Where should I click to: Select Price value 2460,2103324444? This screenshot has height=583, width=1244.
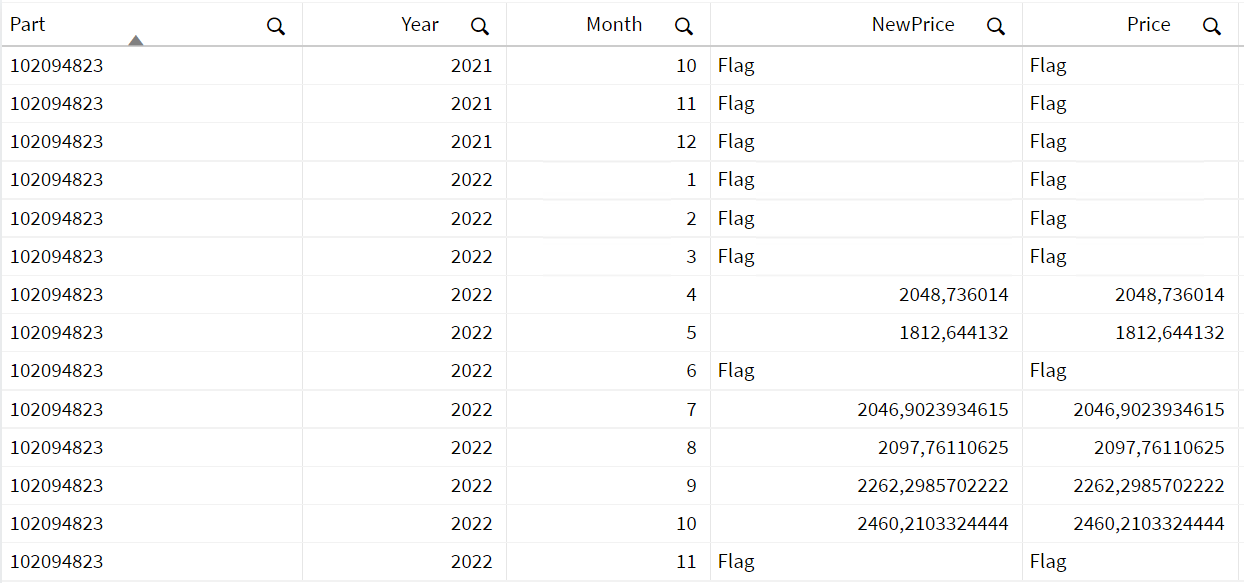click(1148, 524)
